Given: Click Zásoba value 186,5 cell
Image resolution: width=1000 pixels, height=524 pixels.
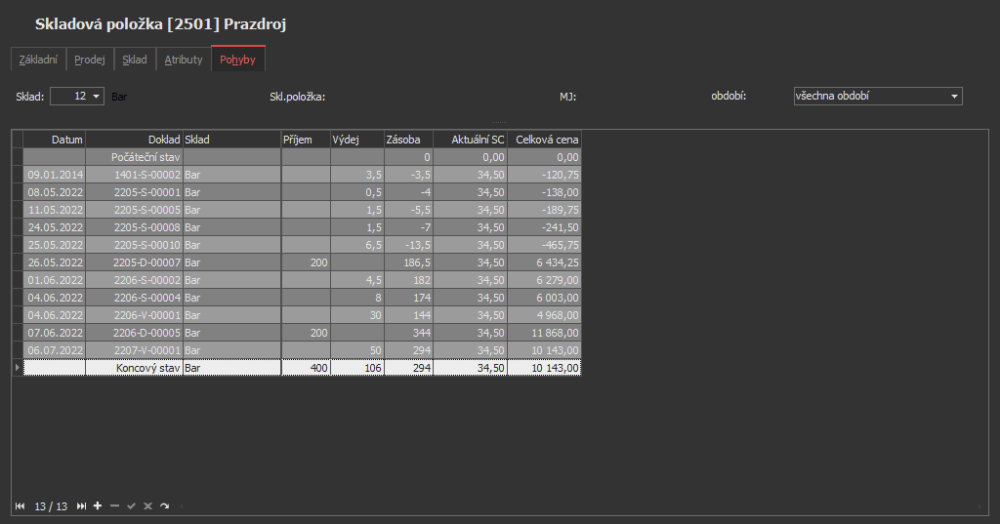Looking at the screenshot, I should [408, 262].
